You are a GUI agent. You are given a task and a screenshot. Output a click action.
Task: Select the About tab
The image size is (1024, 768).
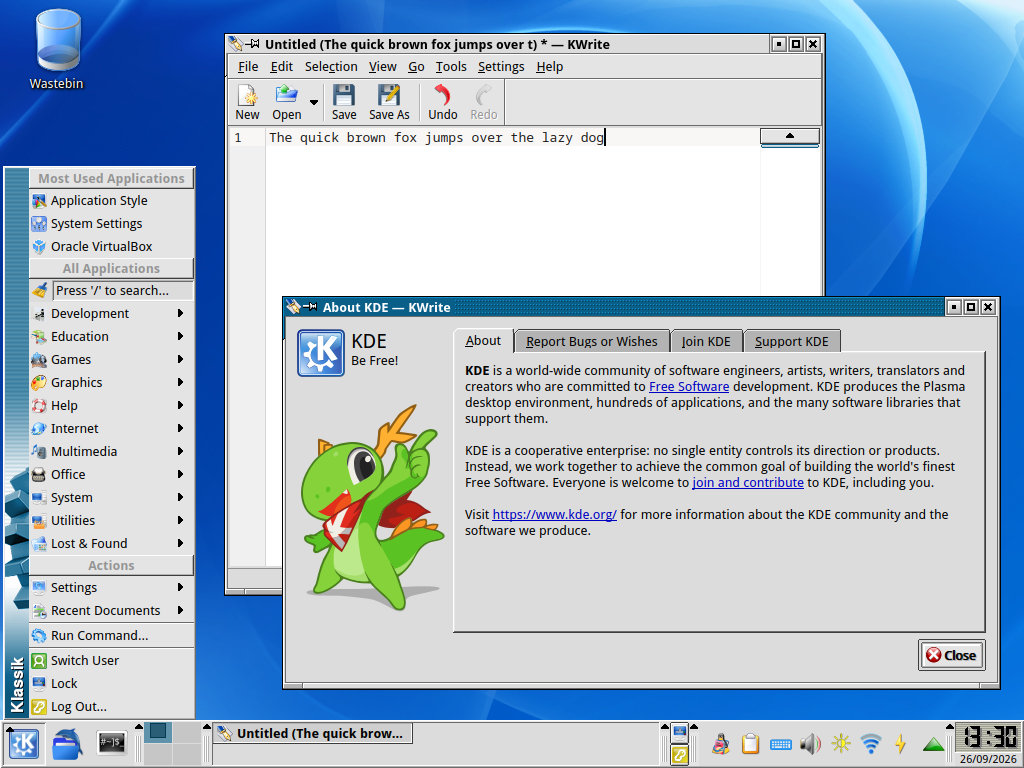pyautogui.click(x=483, y=341)
